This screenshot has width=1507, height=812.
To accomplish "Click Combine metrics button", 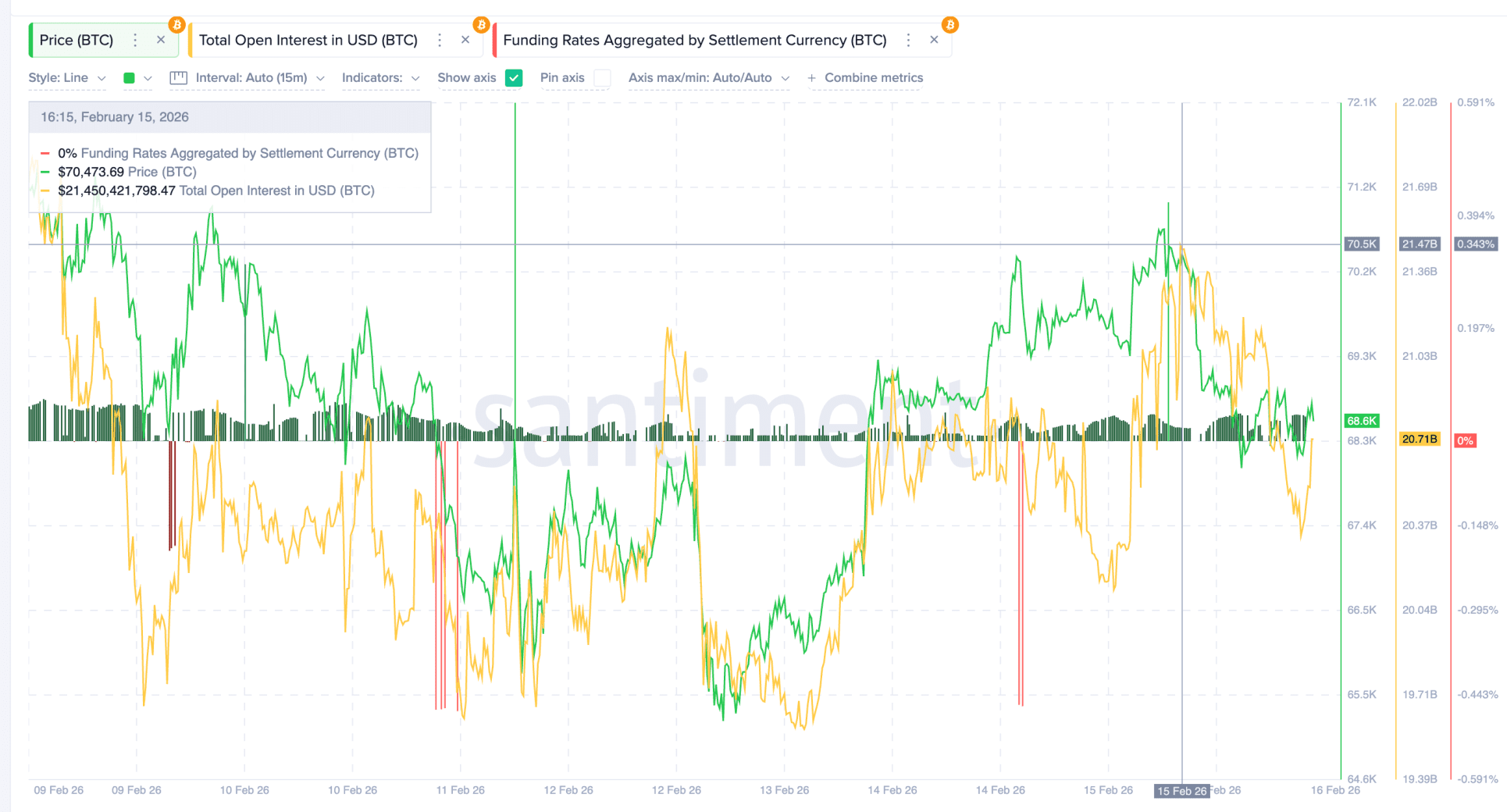I will click(x=865, y=78).
